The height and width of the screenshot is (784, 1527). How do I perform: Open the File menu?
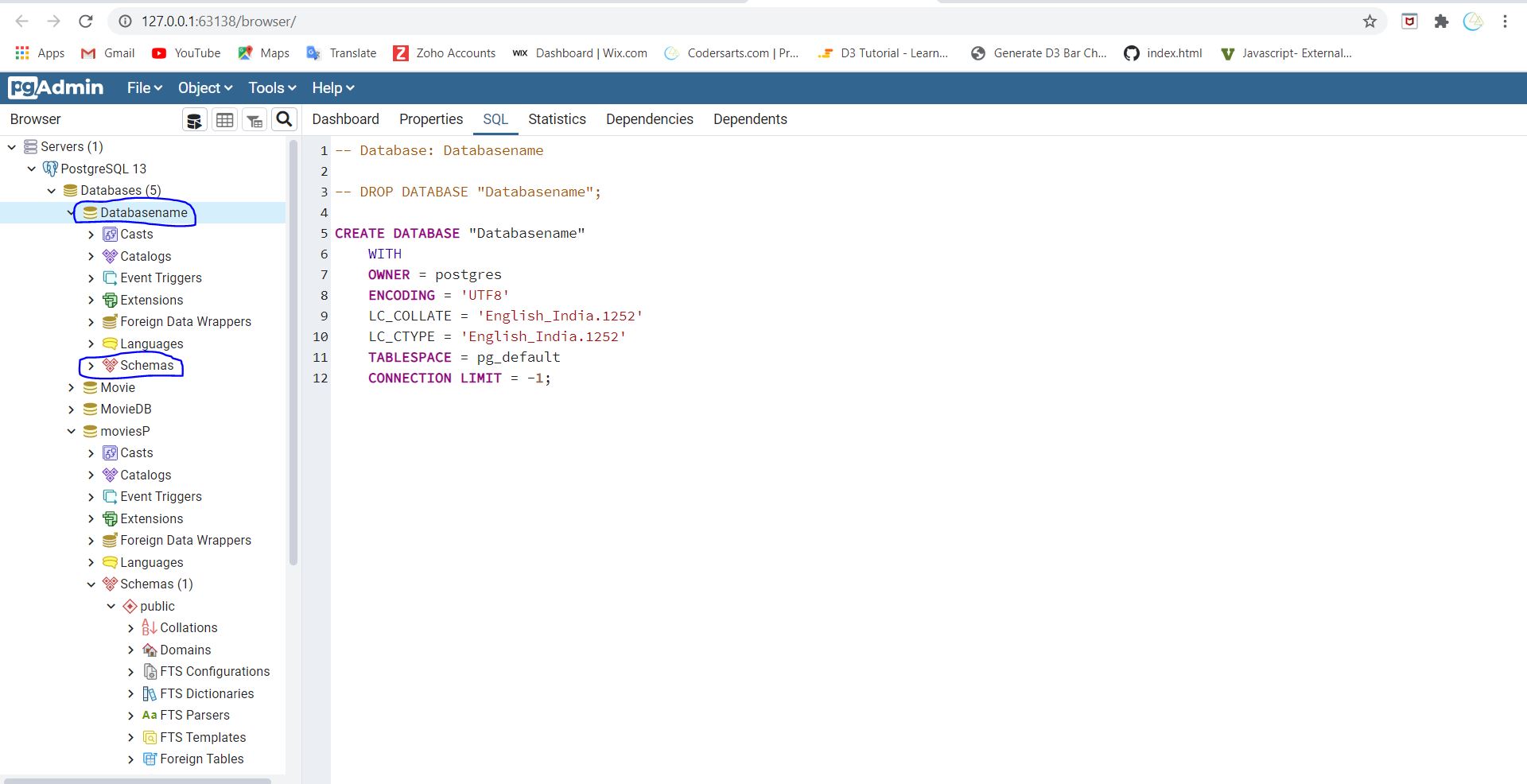145,87
